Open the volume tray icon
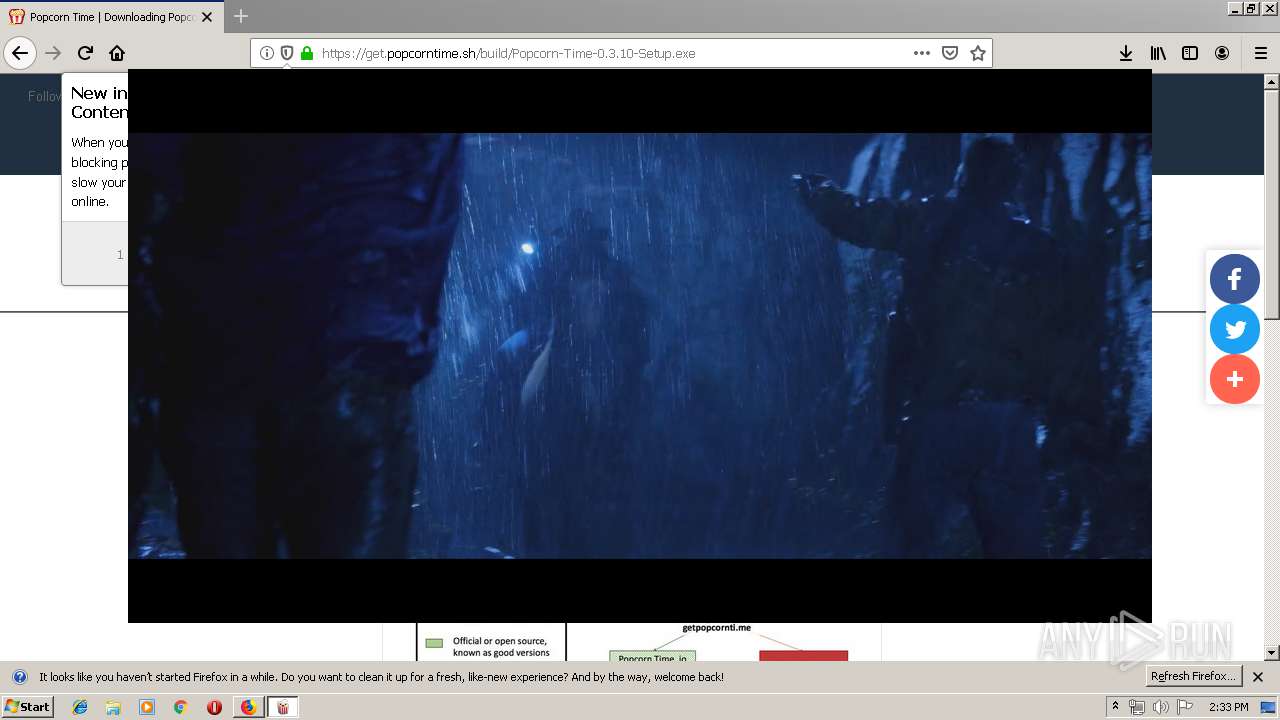The image size is (1280, 720). click(x=1160, y=707)
